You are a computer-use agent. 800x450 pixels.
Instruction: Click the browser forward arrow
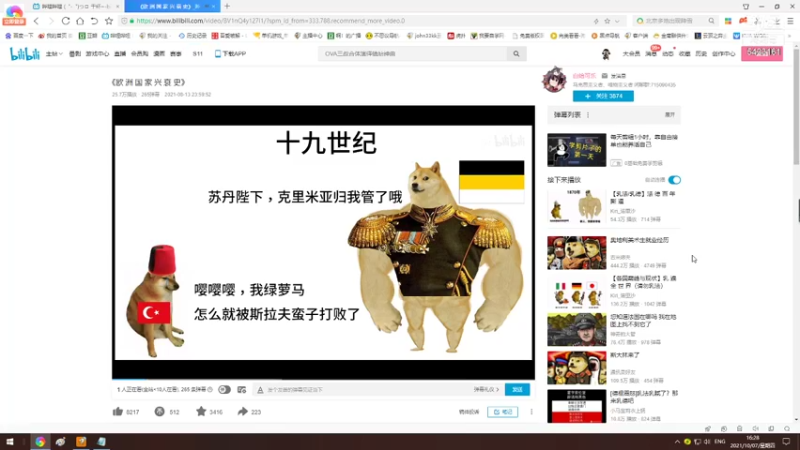point(51,21)
